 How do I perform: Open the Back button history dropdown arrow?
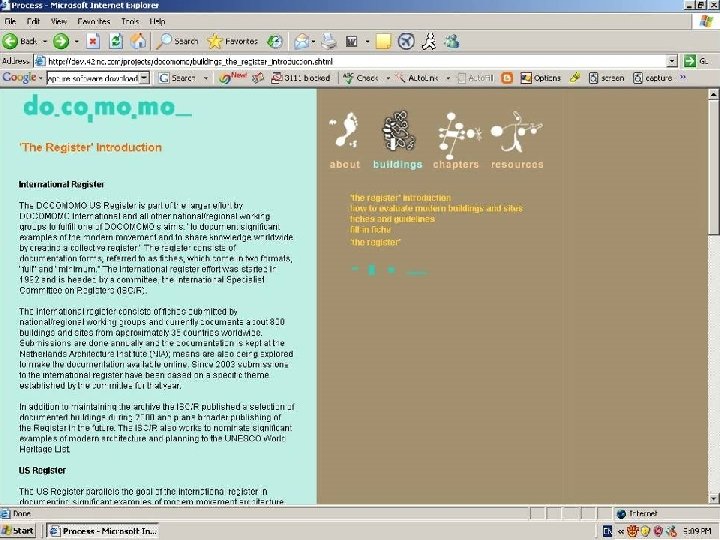click(45, 42)
